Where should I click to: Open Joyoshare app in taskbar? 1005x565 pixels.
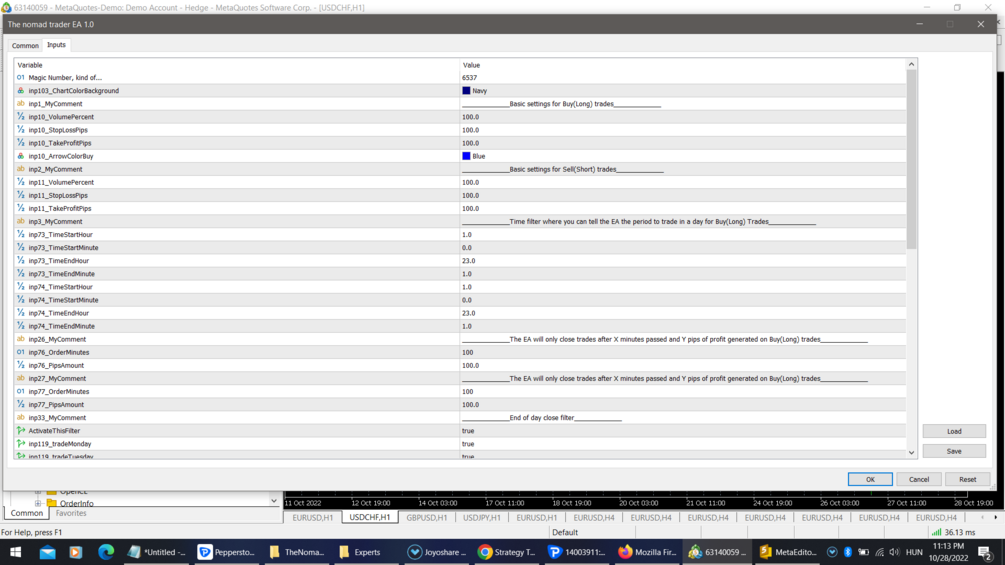[437, 552]
